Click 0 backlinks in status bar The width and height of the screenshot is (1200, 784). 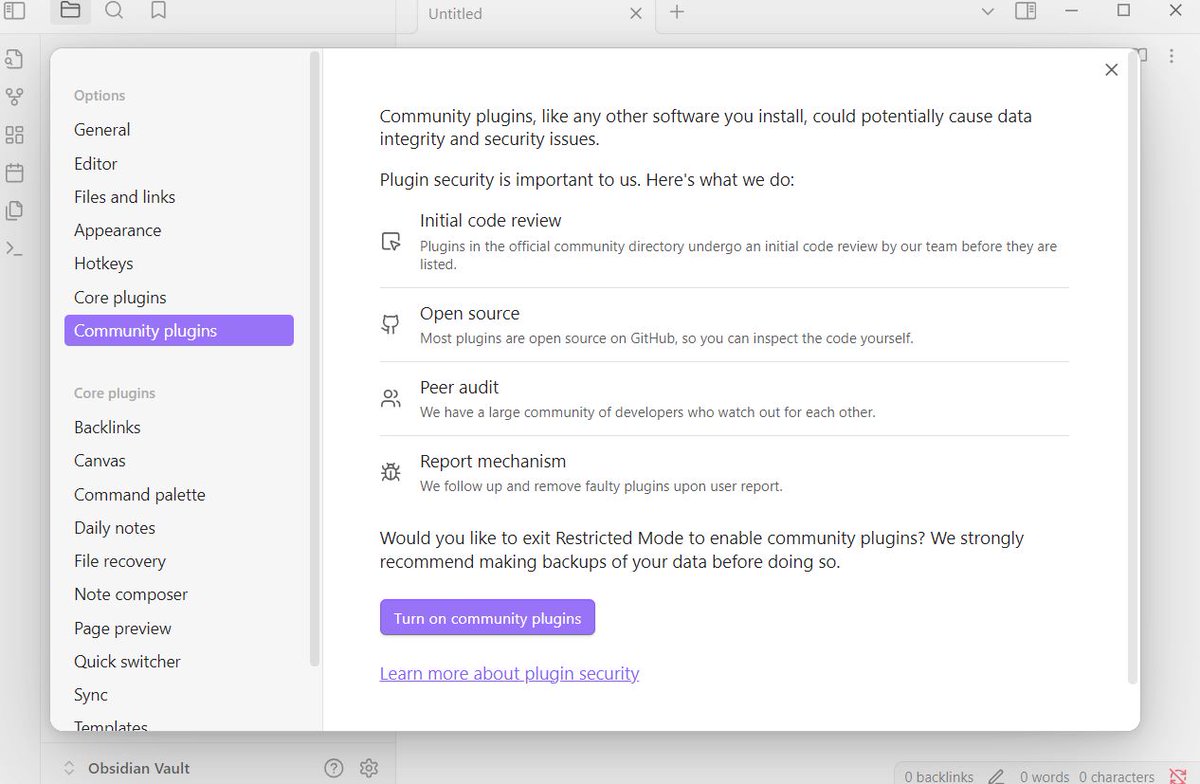coord(939,776)
